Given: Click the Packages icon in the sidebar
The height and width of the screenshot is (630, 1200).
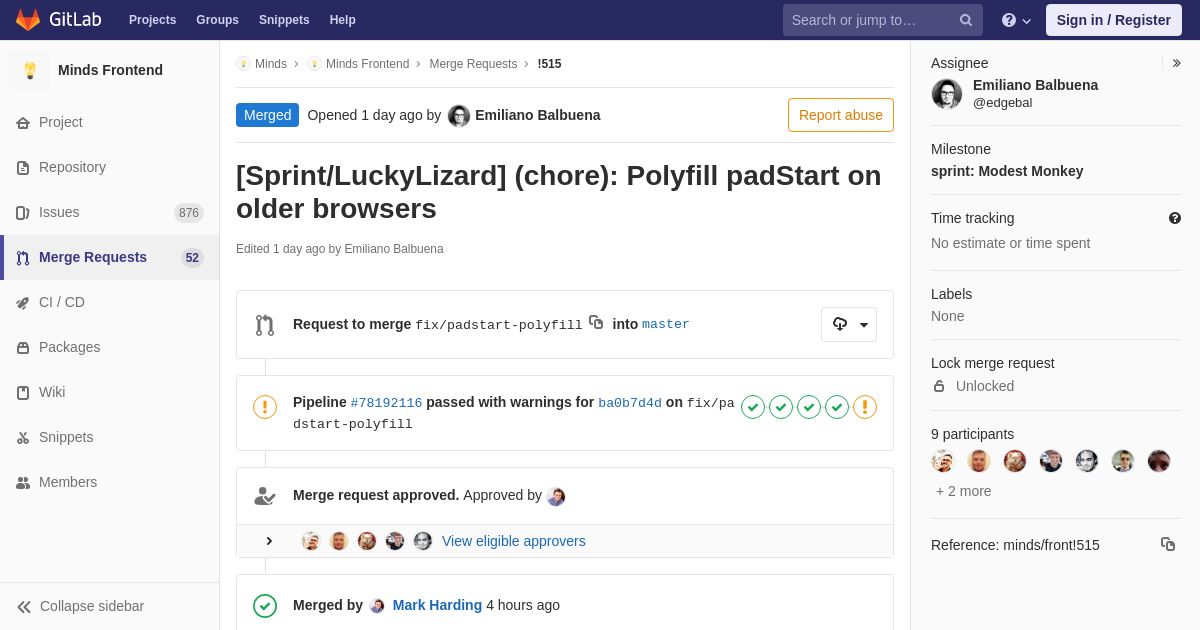Looking at the screenshot, I should coord(23,348).
